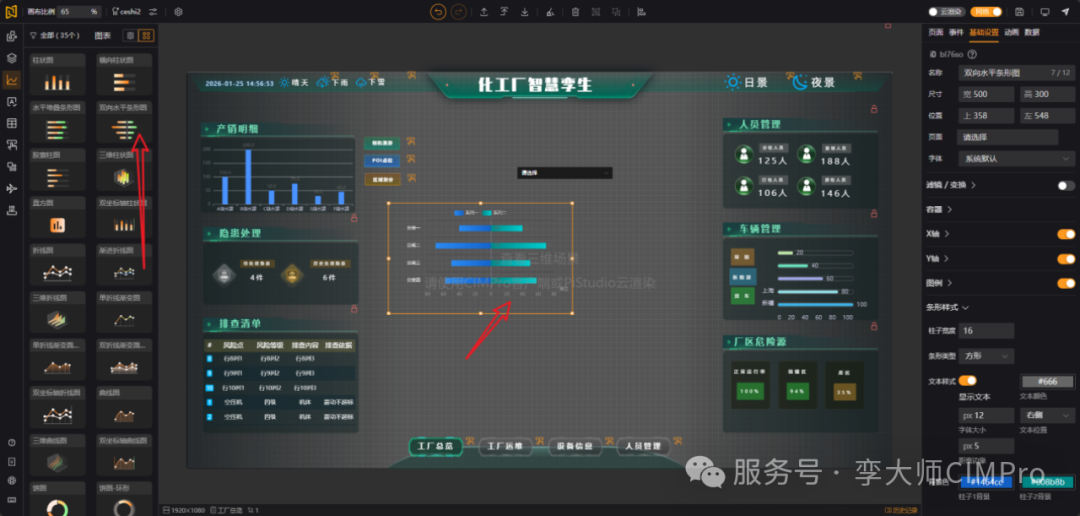Click the 日景 day scene button
1080x516 pixels.
746,83
